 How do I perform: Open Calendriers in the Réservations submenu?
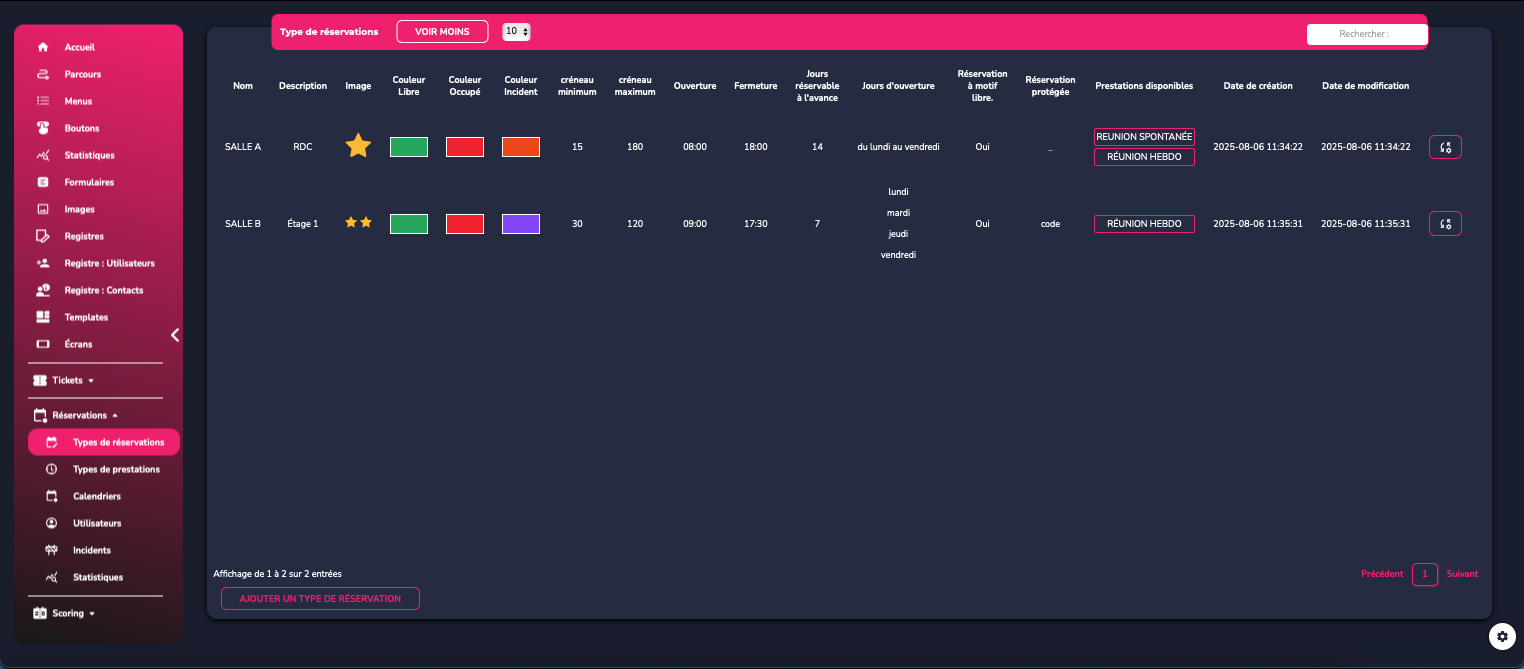pyautogui.click(x=96, y=496)
